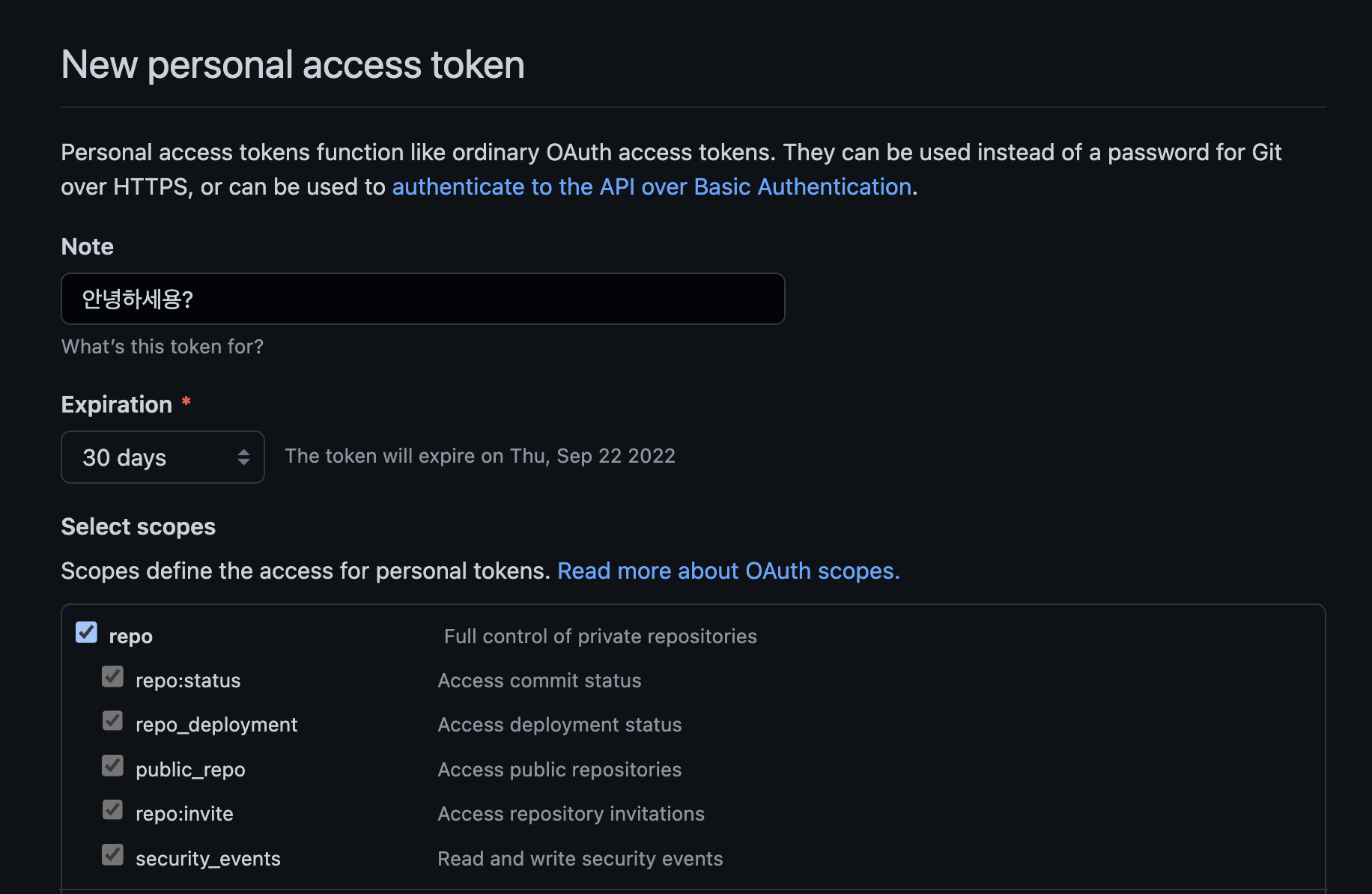Click the public_repo label text
1372x894 pixels.
pyautogui.click(x=190, y=770)
